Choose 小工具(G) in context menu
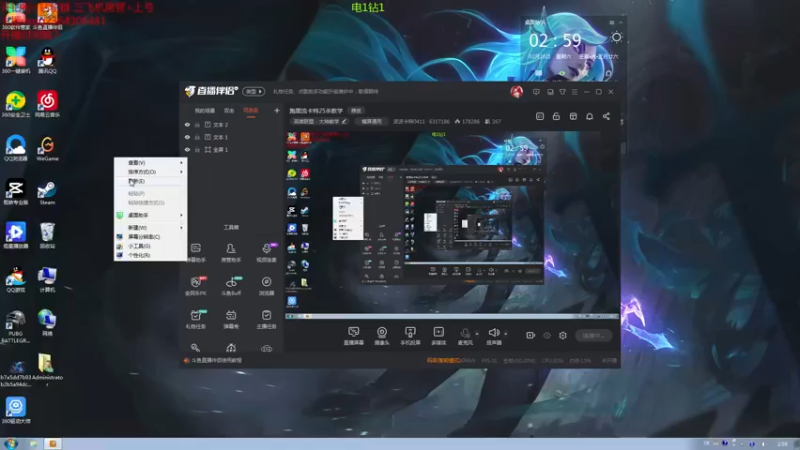Screen dimensions: 800x450 click(x=151, y=246)
